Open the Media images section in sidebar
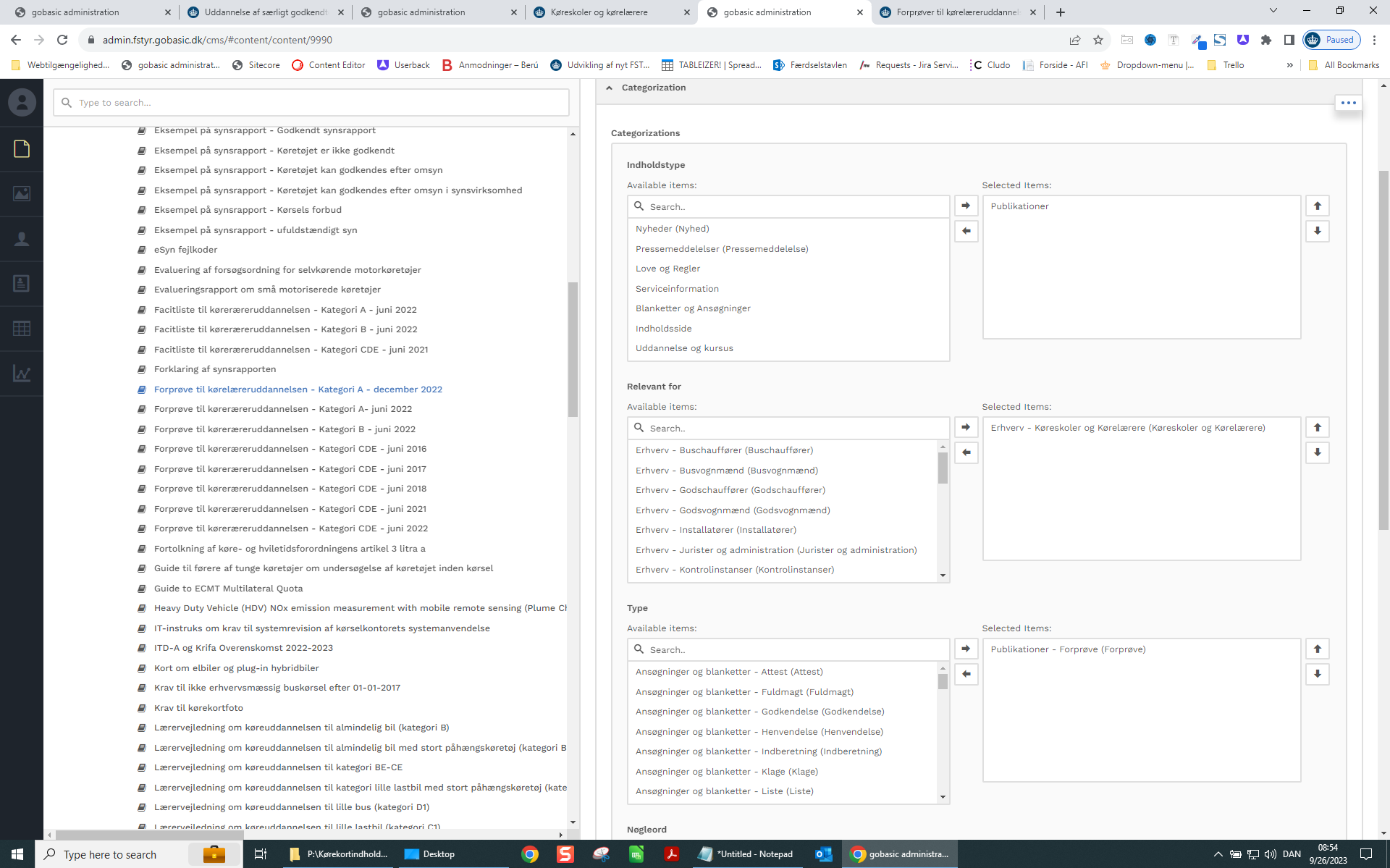 (22, 194)
